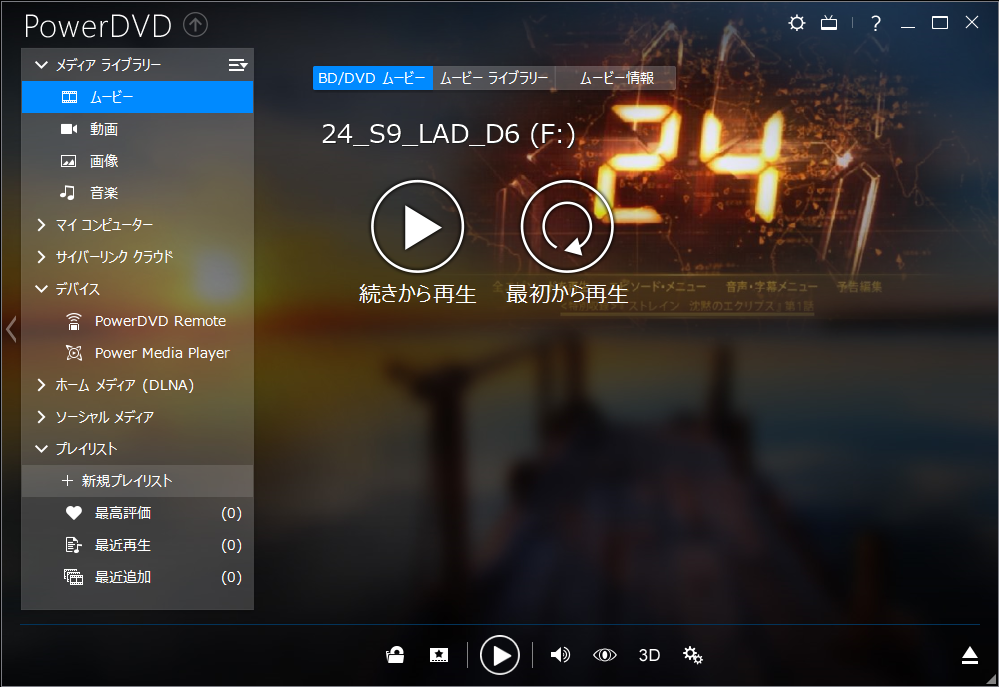Eject the disc with eject icon
The image size is (999, 687).
point(970,654)
